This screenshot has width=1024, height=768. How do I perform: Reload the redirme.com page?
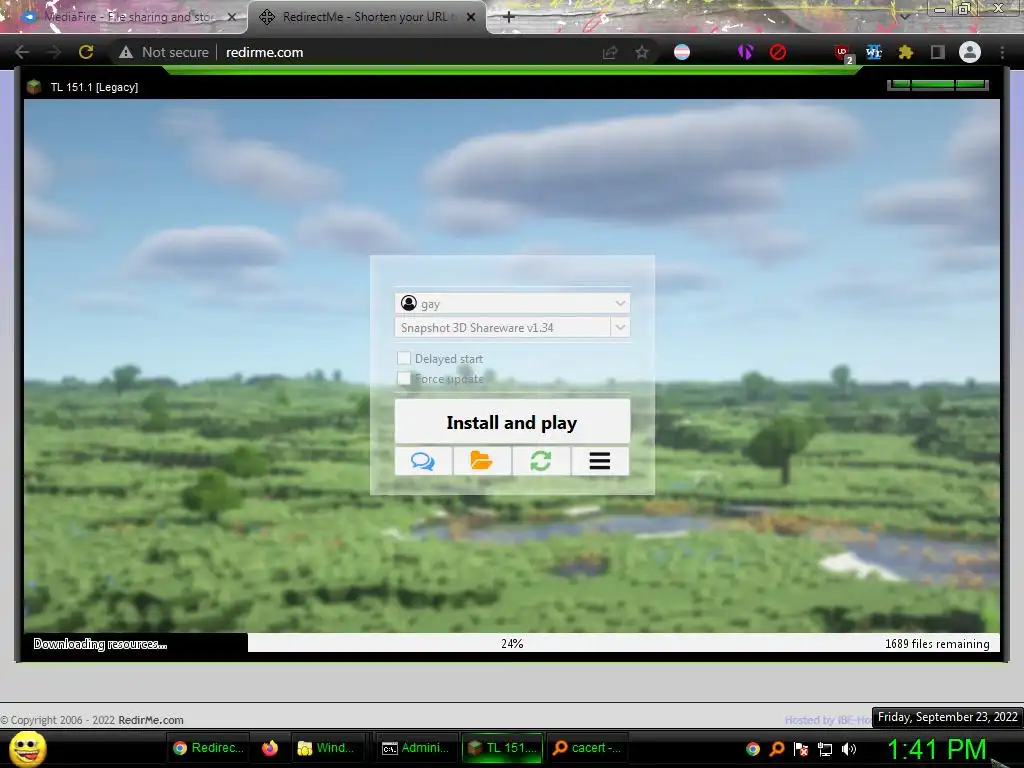[86, 52]
